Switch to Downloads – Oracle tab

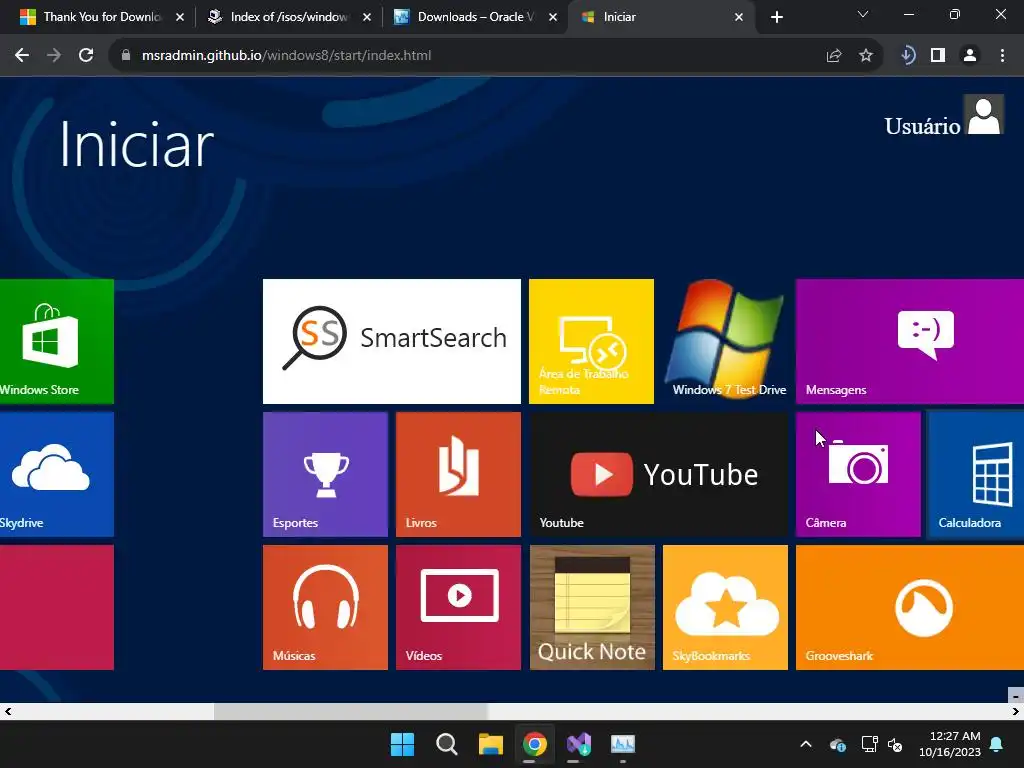(475, 17)
